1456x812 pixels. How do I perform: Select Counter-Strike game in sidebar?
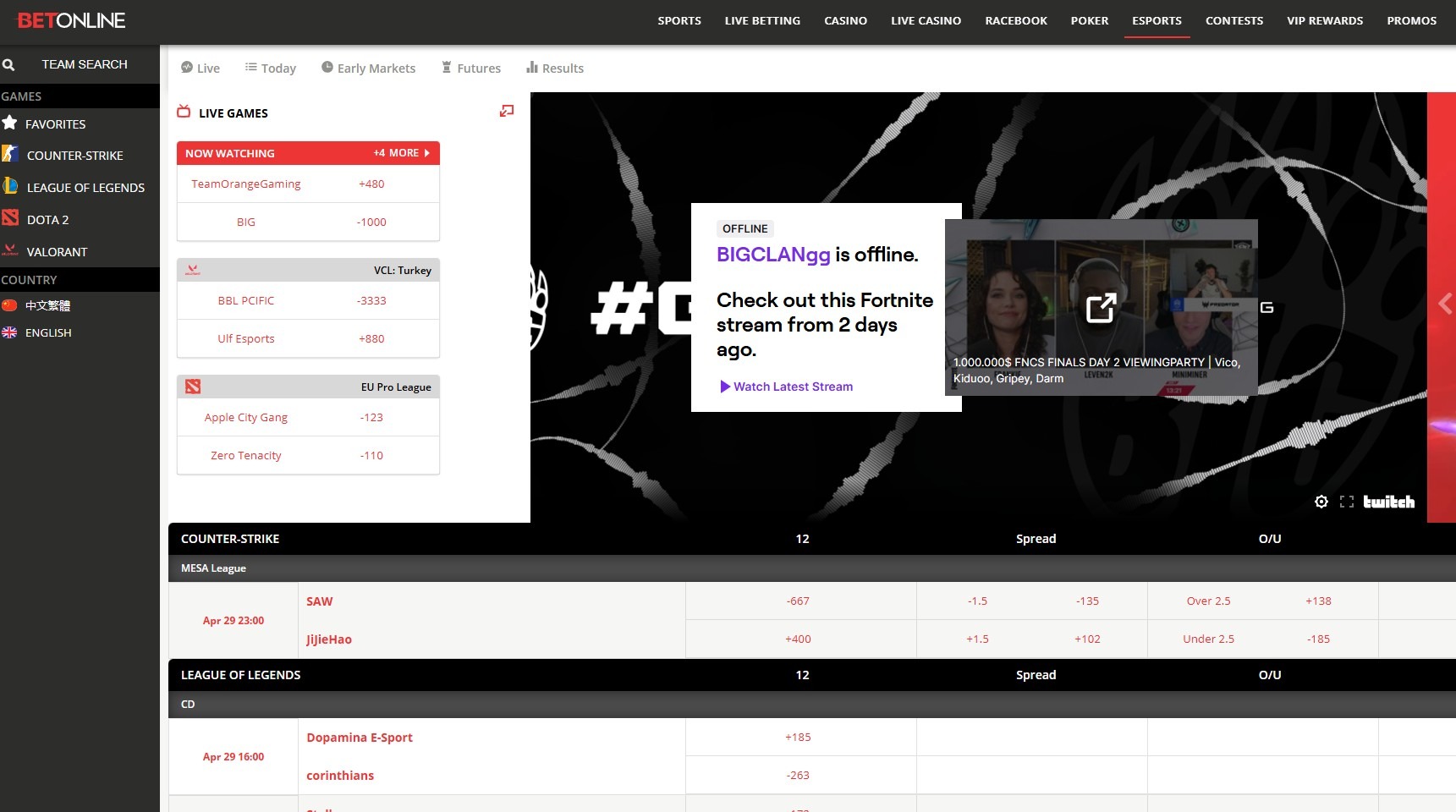(74, 156)
